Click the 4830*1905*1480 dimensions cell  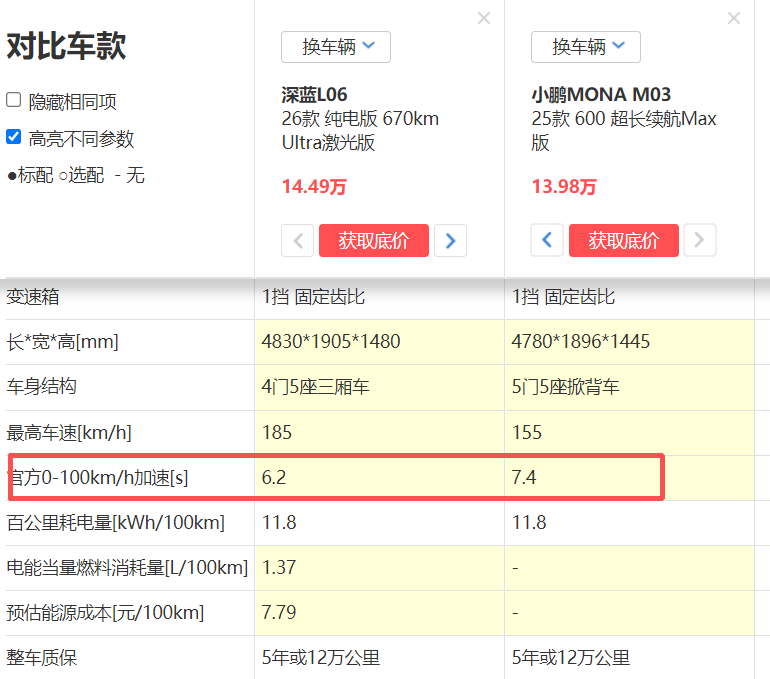(330, 342)
